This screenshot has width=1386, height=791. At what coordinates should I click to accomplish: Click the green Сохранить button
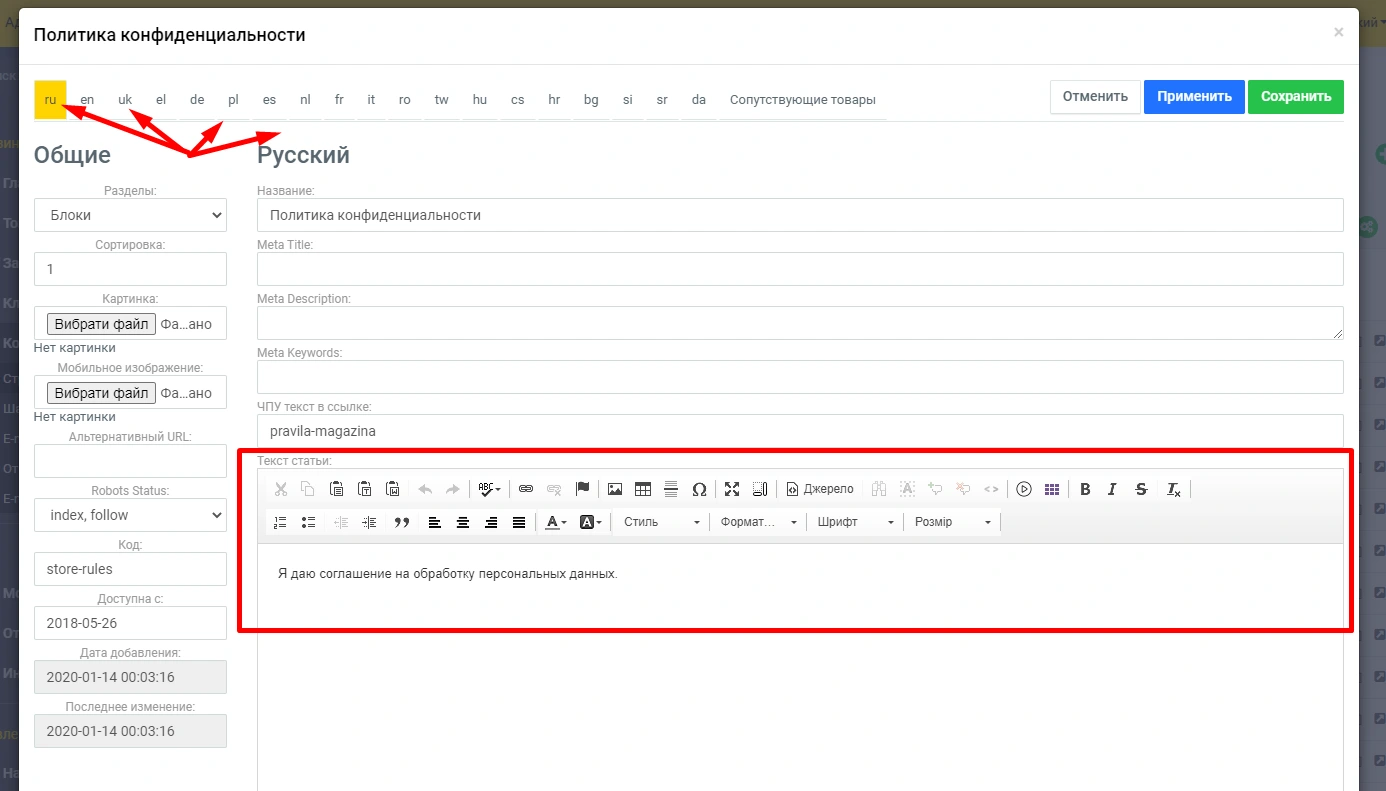click(x=1295, y=97)
